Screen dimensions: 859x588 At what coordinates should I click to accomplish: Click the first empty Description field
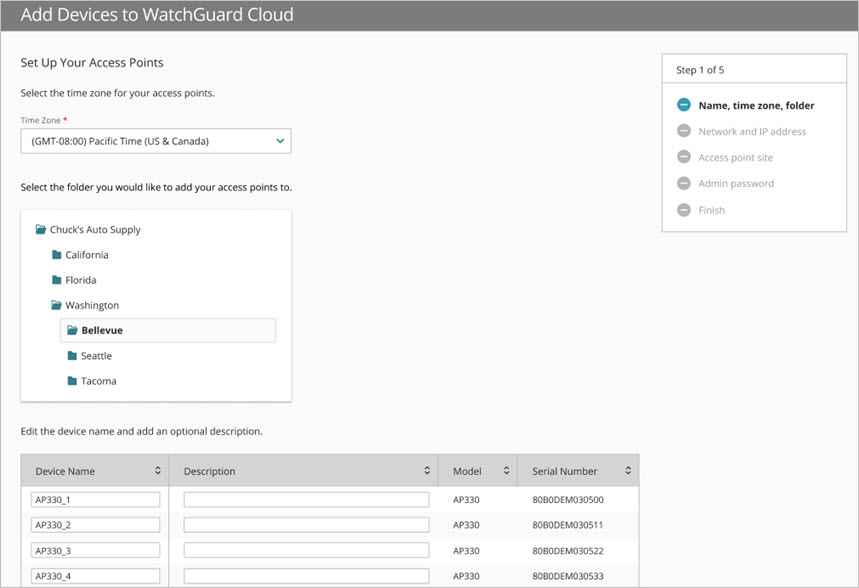(x=305, y=498)
